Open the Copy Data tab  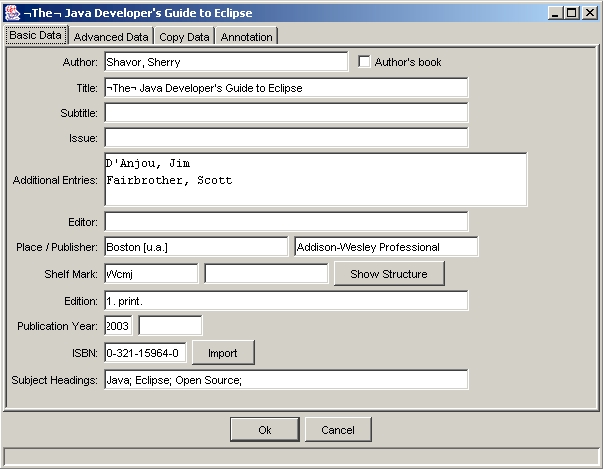(x=184, y=37)
